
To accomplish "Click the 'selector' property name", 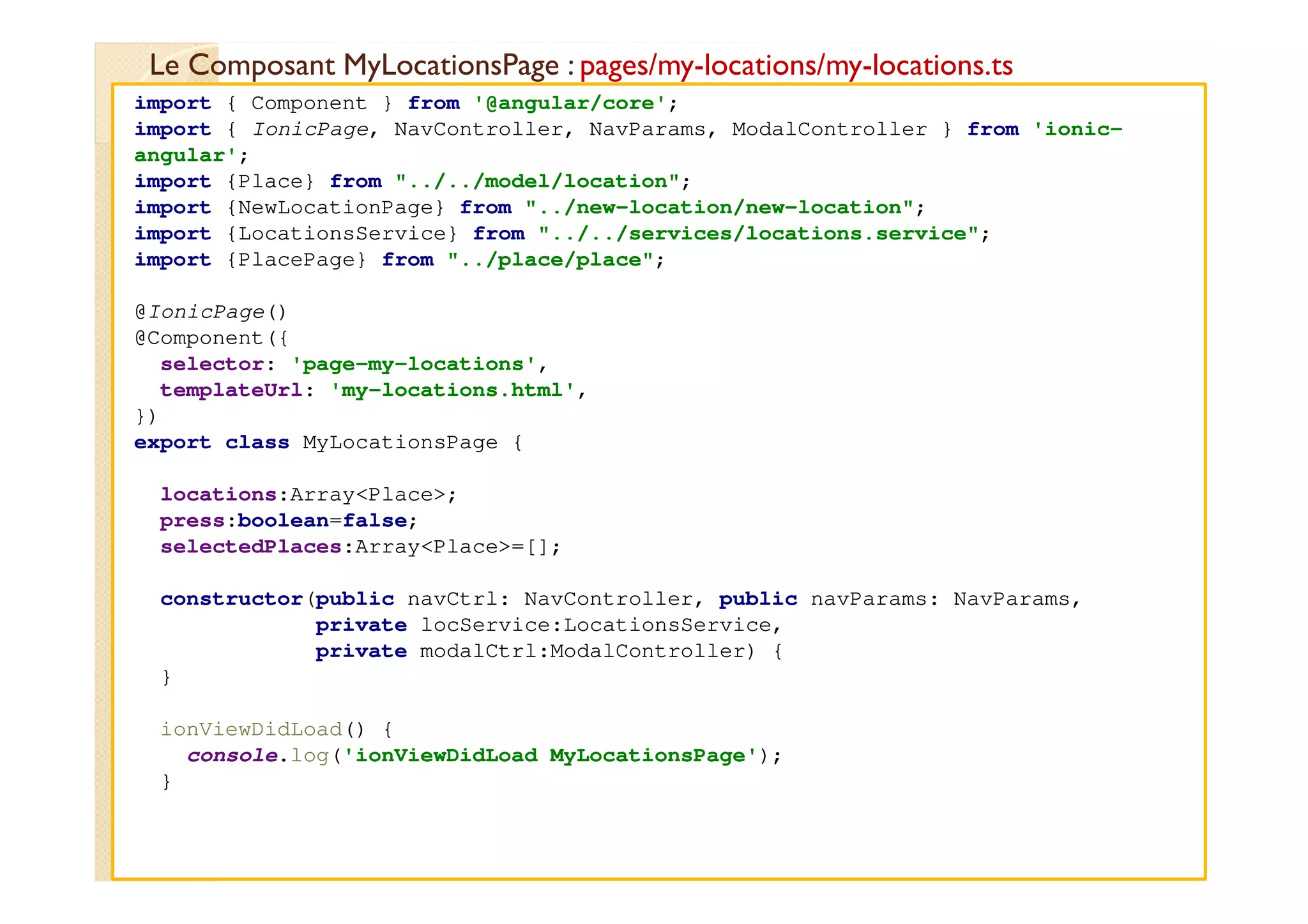I will [212, 365].
